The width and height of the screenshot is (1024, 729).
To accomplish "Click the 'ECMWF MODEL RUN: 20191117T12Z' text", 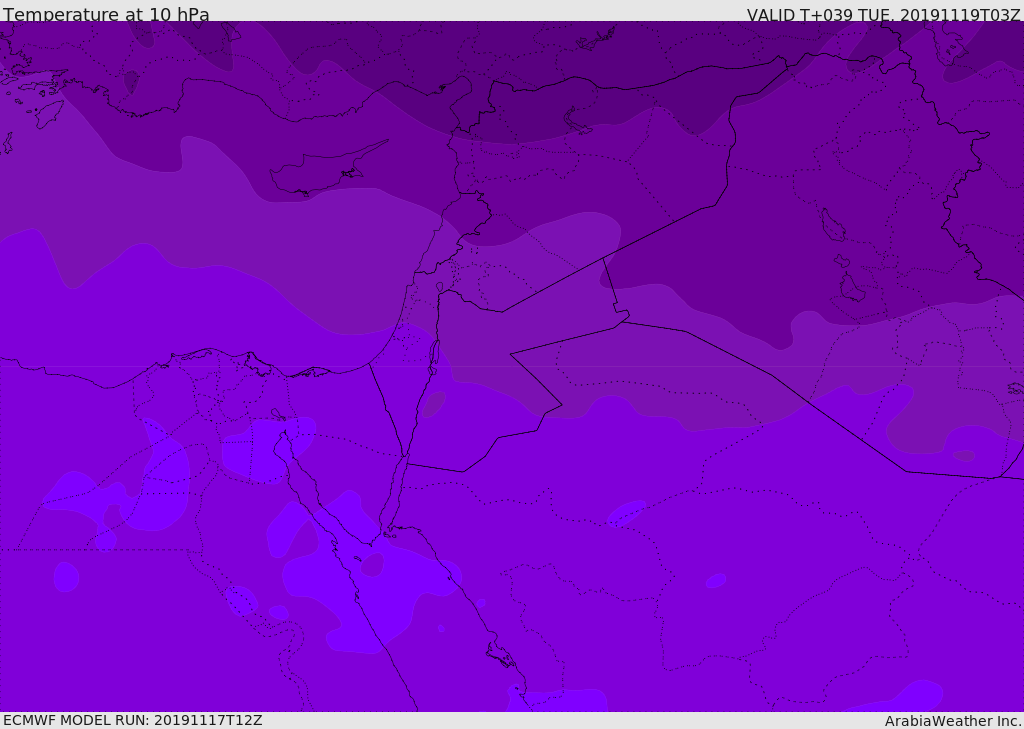I will (133, 720).
